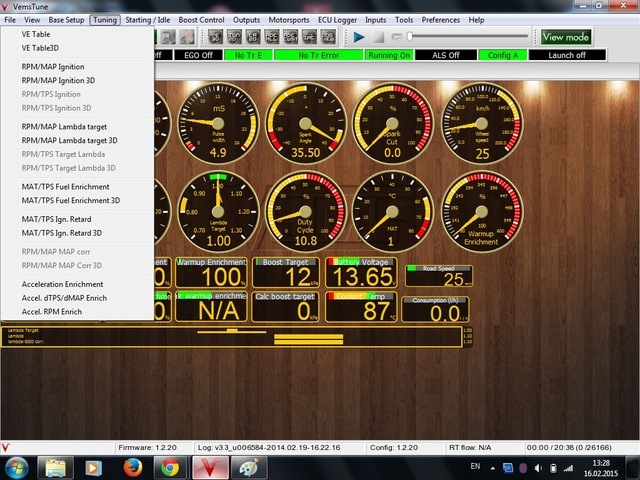Open Paint from the taskbar
640x480 pixels.
[x=249, y=468]
